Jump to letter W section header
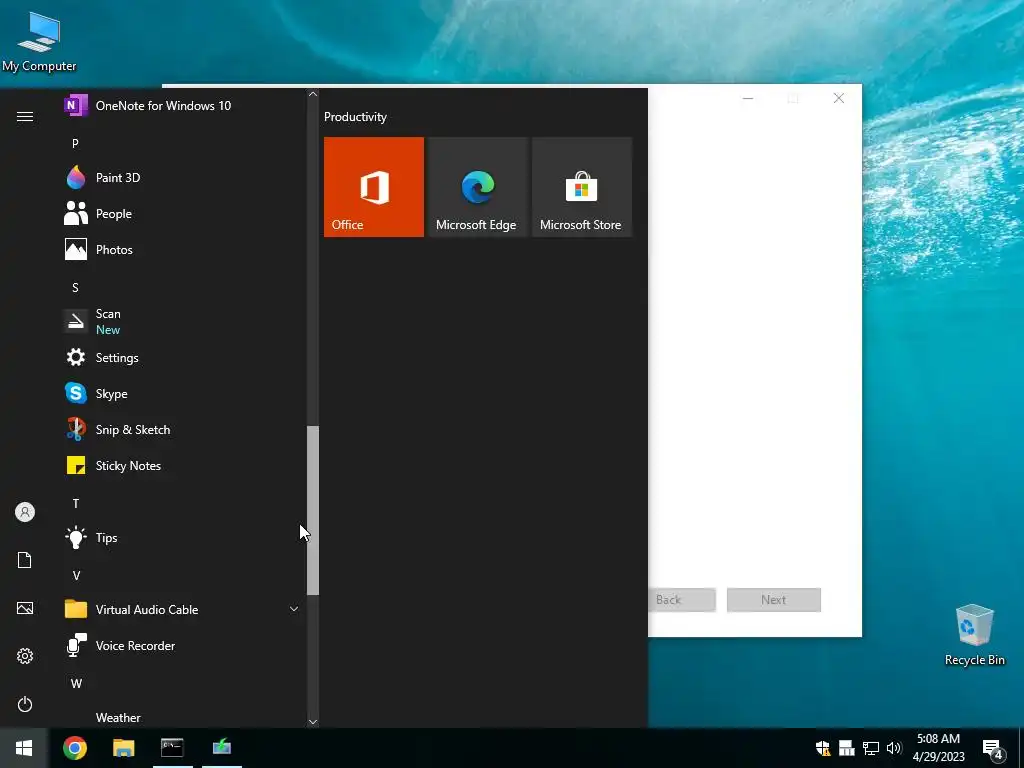The width and height of the screenshot is (1024, 768). (x=76, y=683)
